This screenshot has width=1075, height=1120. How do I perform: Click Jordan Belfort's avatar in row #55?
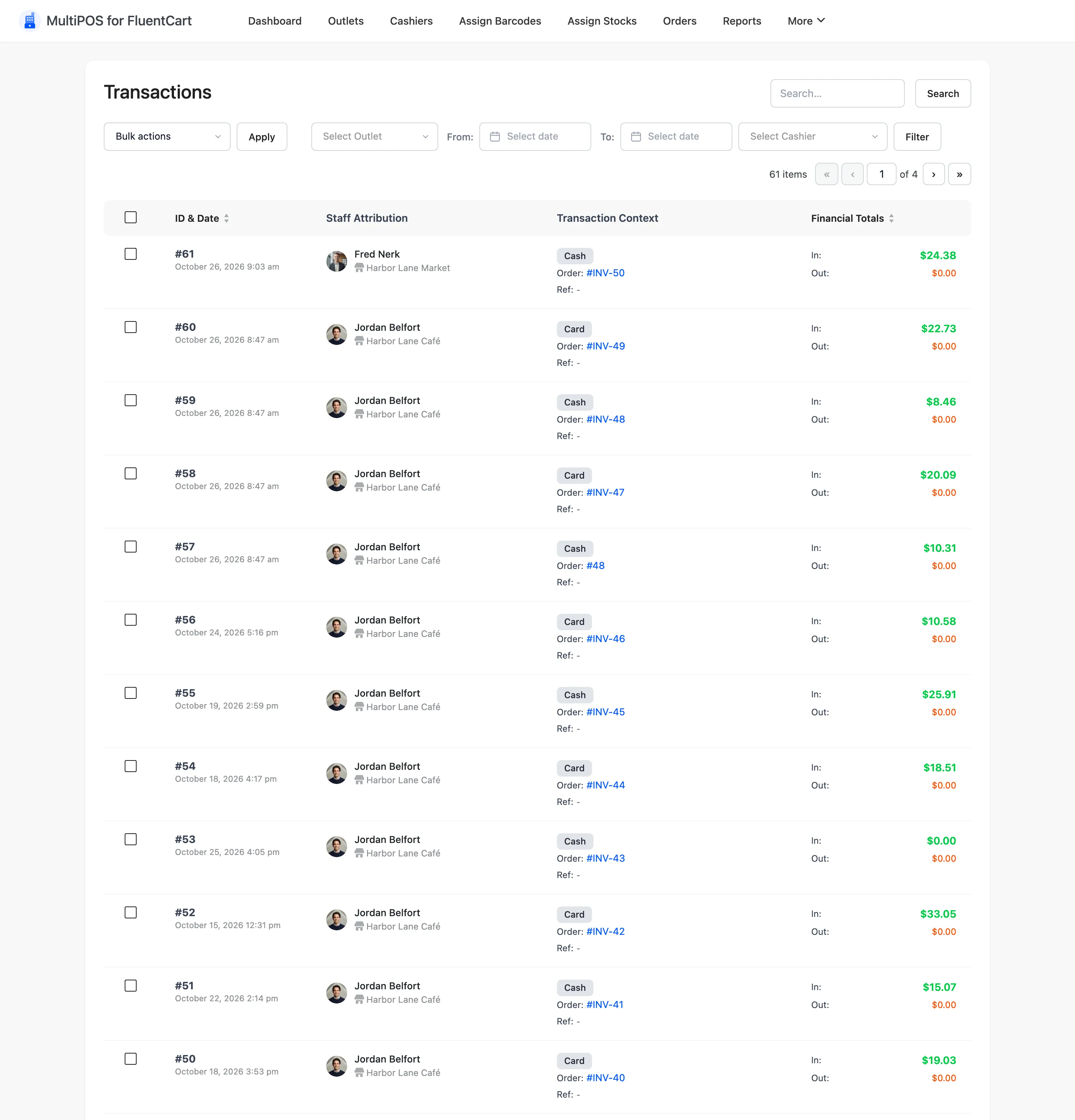point(336,700)
